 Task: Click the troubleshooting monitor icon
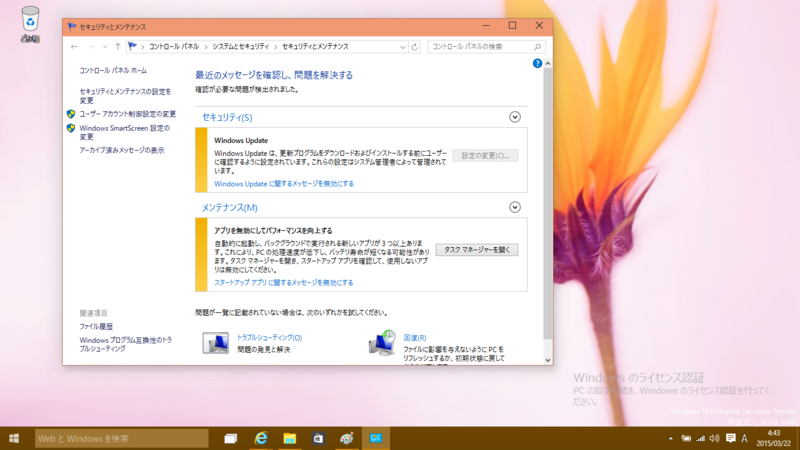215,343
